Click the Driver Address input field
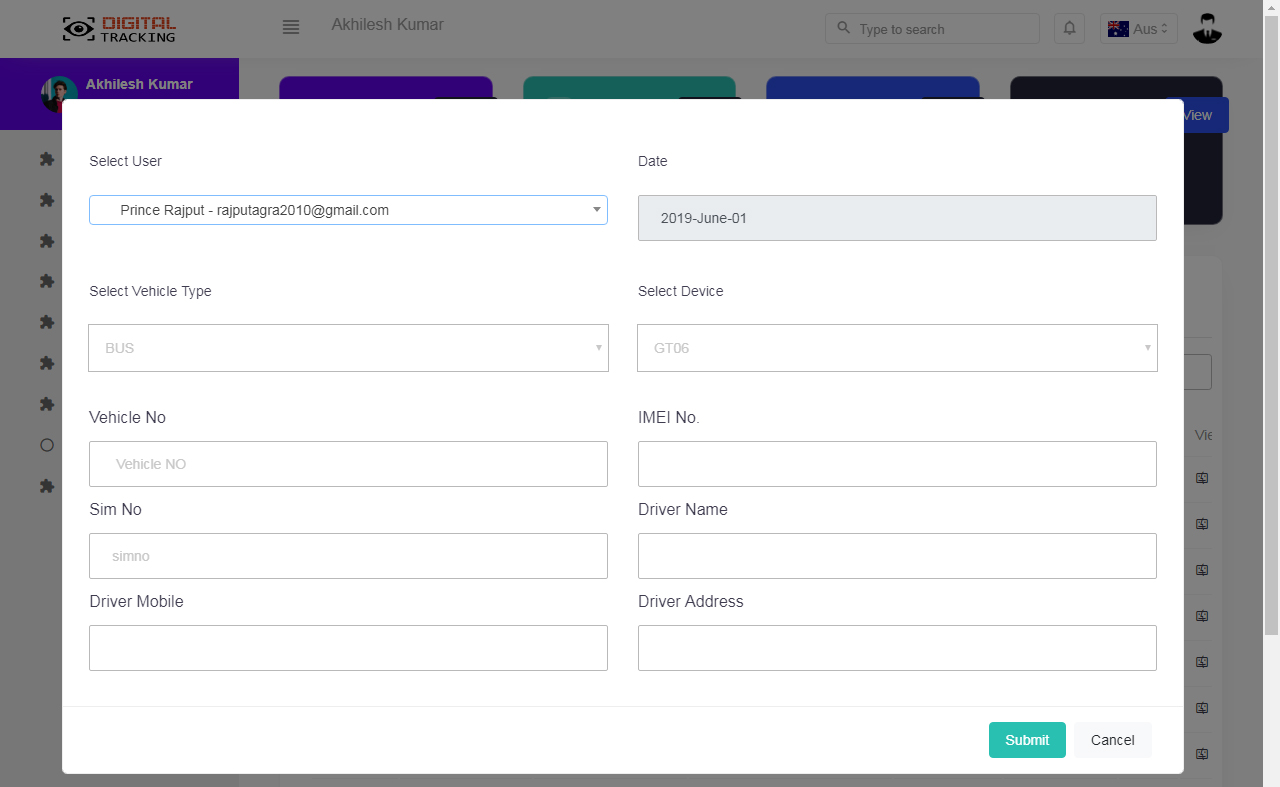This screenshot has height=787, width=1280. [x=897, y=648]
